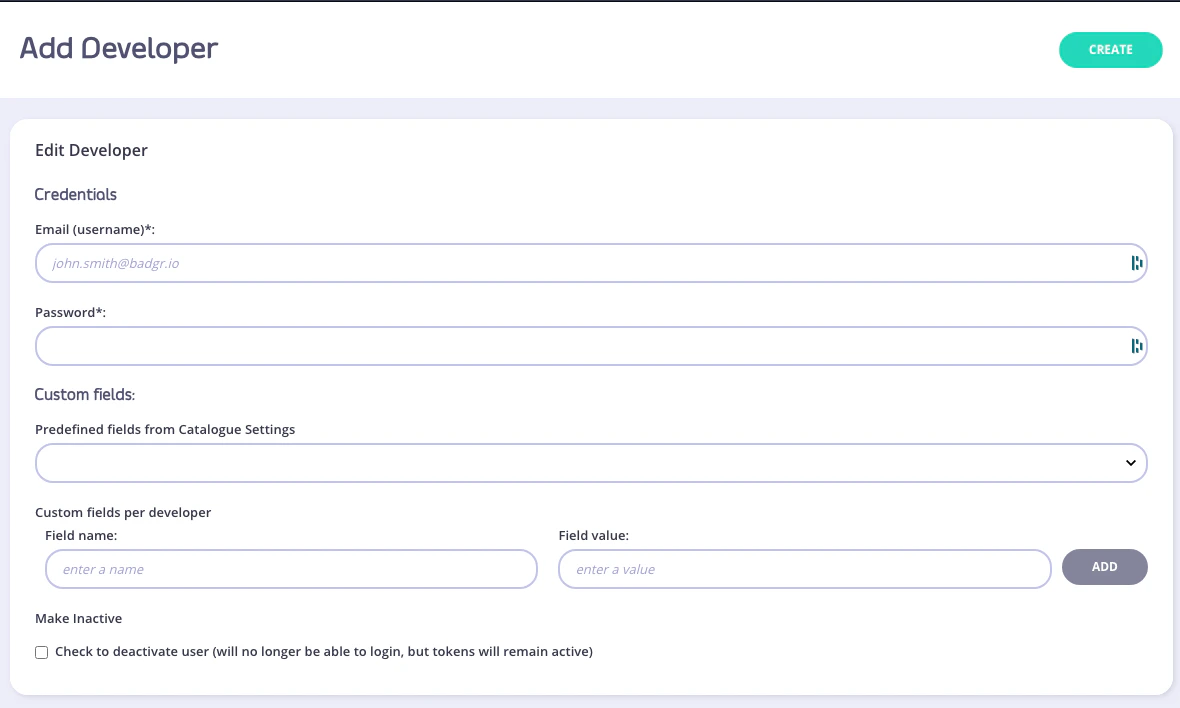Select the Field name text box

pos(290,569)
